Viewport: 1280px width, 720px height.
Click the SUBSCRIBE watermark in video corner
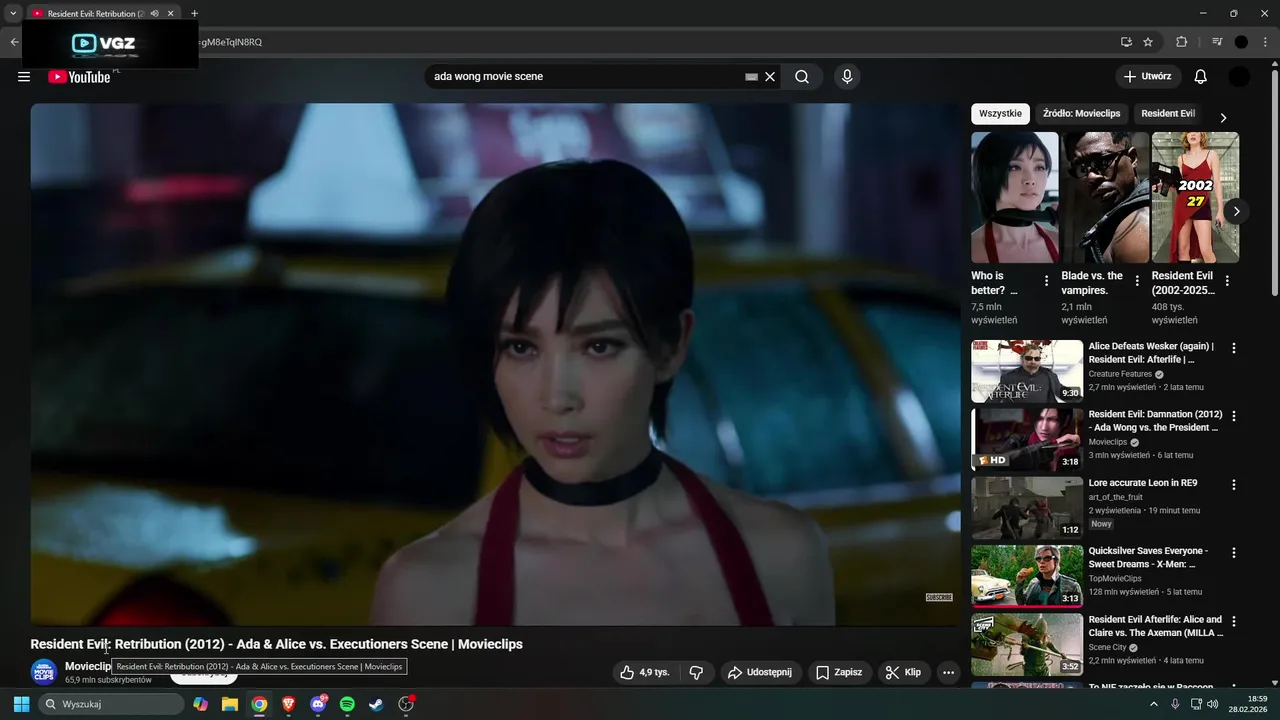click(x=939, y=597)
